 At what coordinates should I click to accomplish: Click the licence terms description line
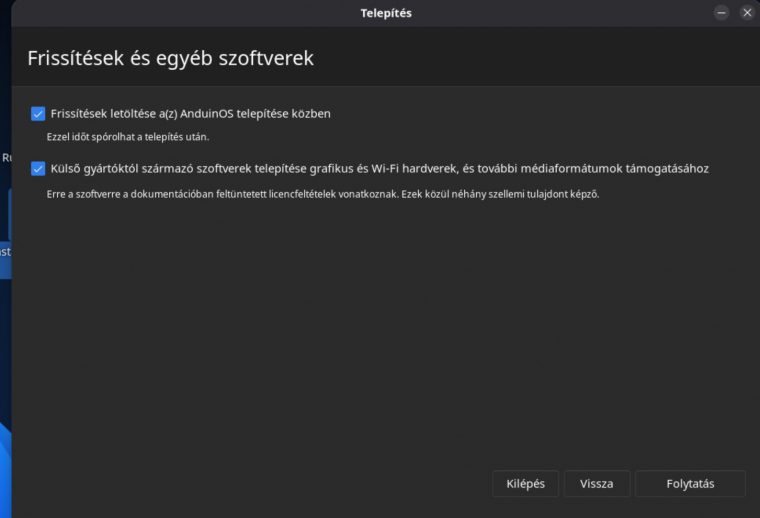point(323,194)
